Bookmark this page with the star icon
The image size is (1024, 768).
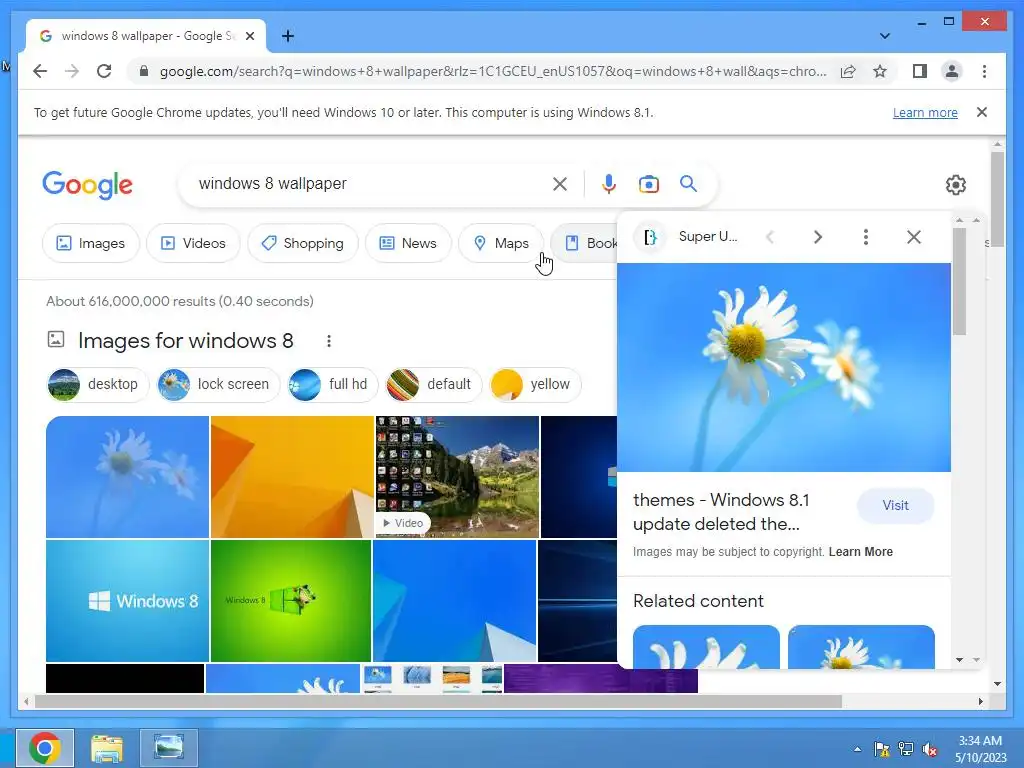click(880, 71)
